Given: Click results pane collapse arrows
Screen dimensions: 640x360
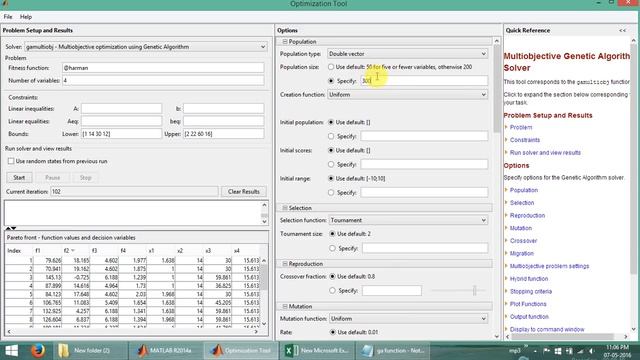Looking at the screenshot, I should tap(11, 228).
